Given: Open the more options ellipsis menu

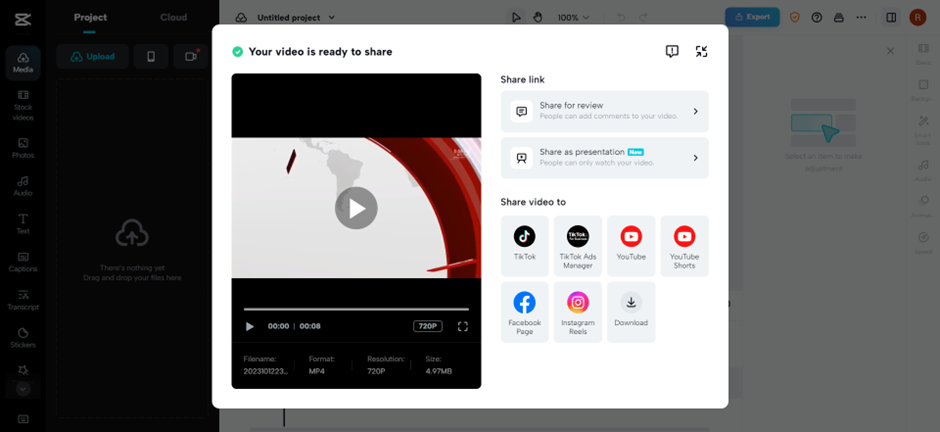Looking at the screenshot, I should click(861, 17).
